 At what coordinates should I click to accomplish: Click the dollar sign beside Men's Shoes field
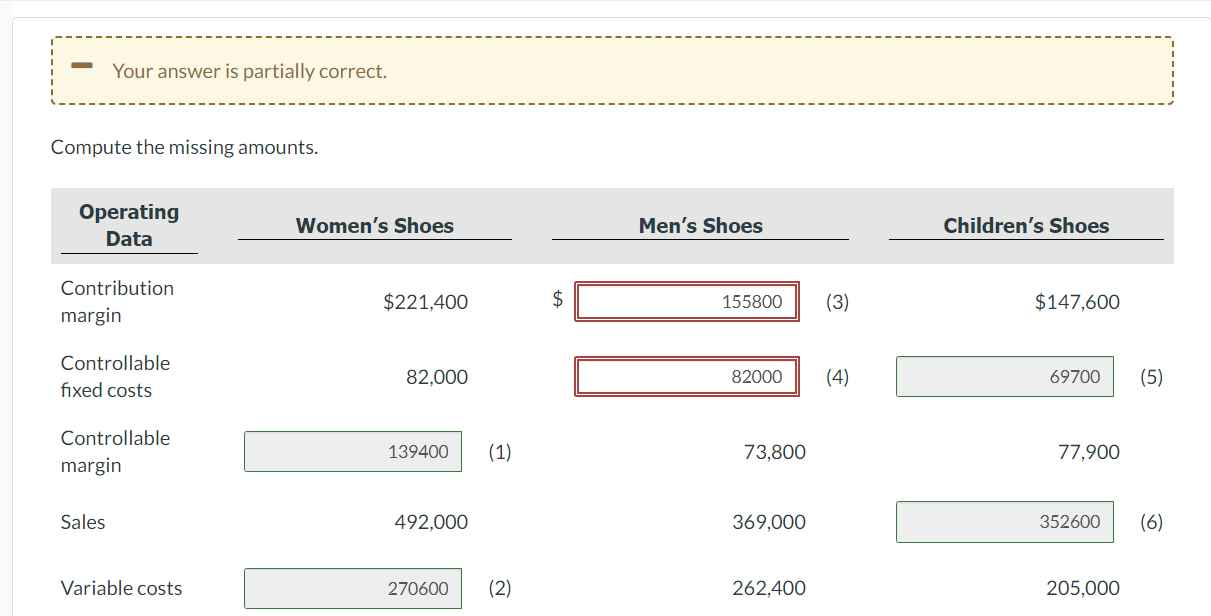[556, 301]
